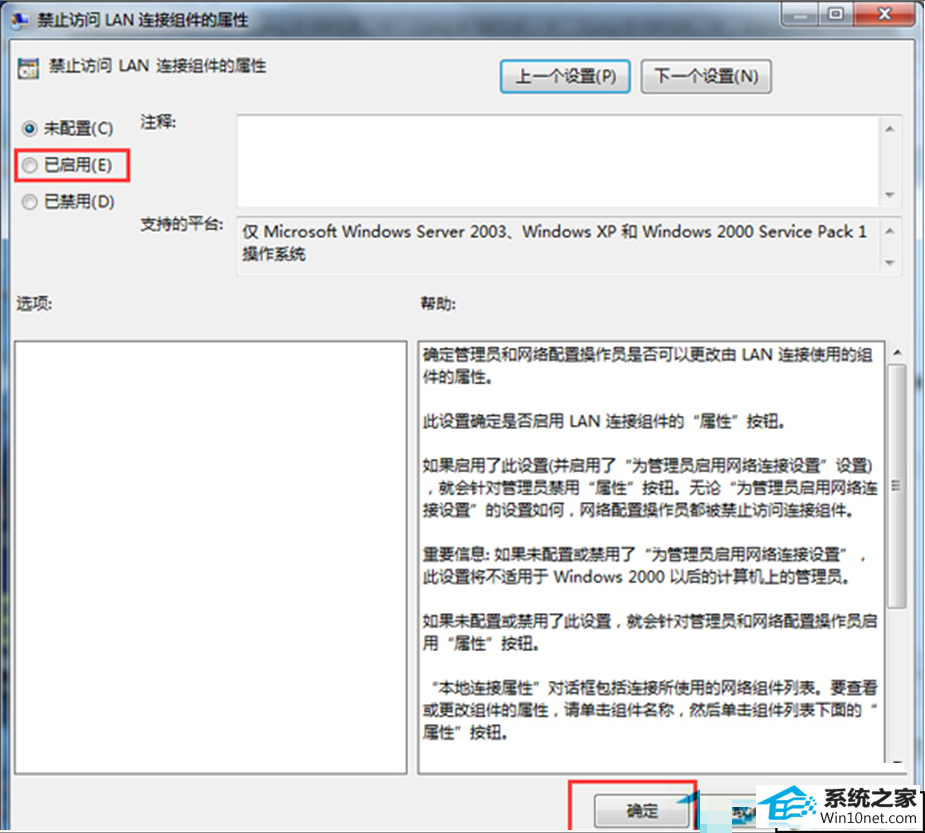This screenshot has height=833, width=925.
Task: Confirm with the 确定 button
Action: pyautogui.click(x=642, y=811)
